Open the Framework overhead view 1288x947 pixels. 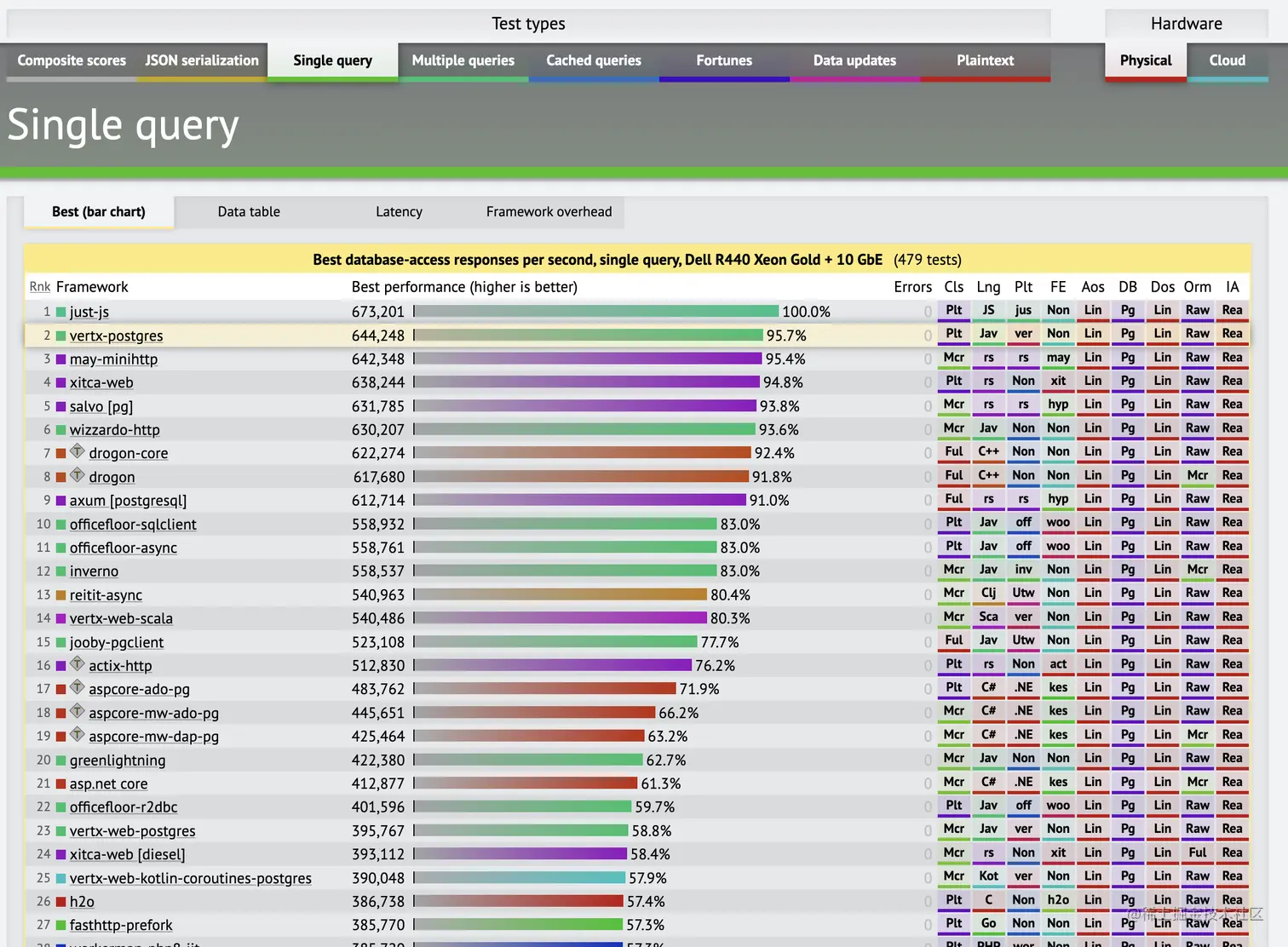click(x=549, y=212)
